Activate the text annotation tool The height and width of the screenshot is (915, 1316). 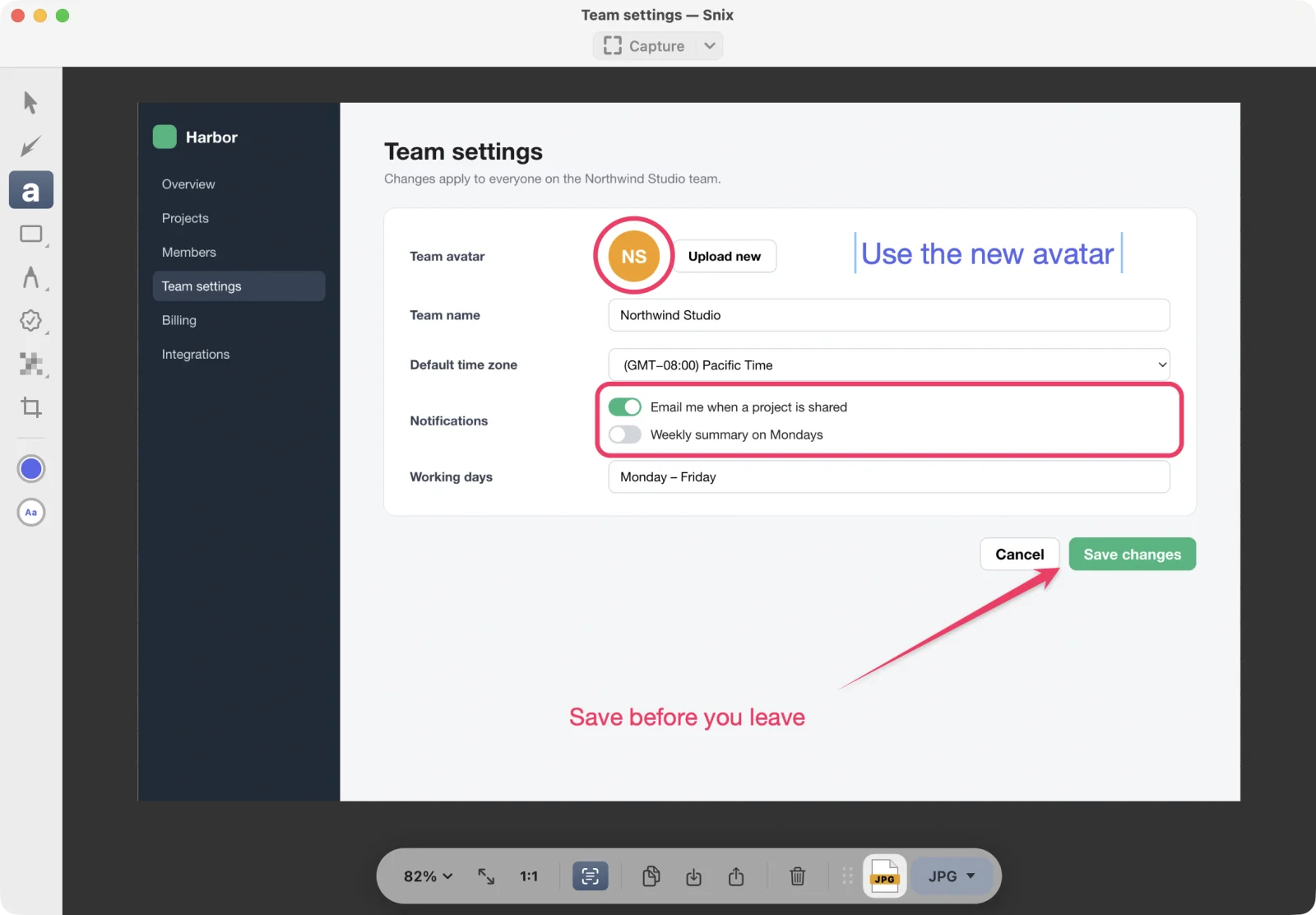[31, 190]
